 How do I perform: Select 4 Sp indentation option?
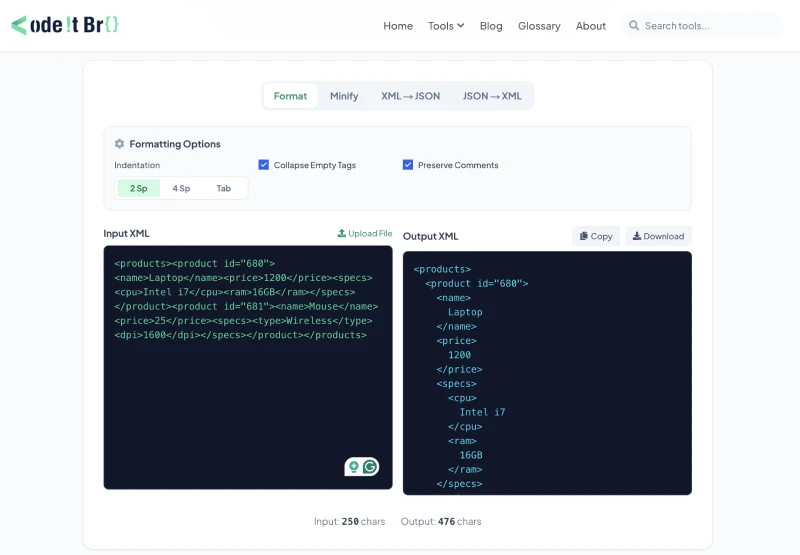[x=181, y=188]
